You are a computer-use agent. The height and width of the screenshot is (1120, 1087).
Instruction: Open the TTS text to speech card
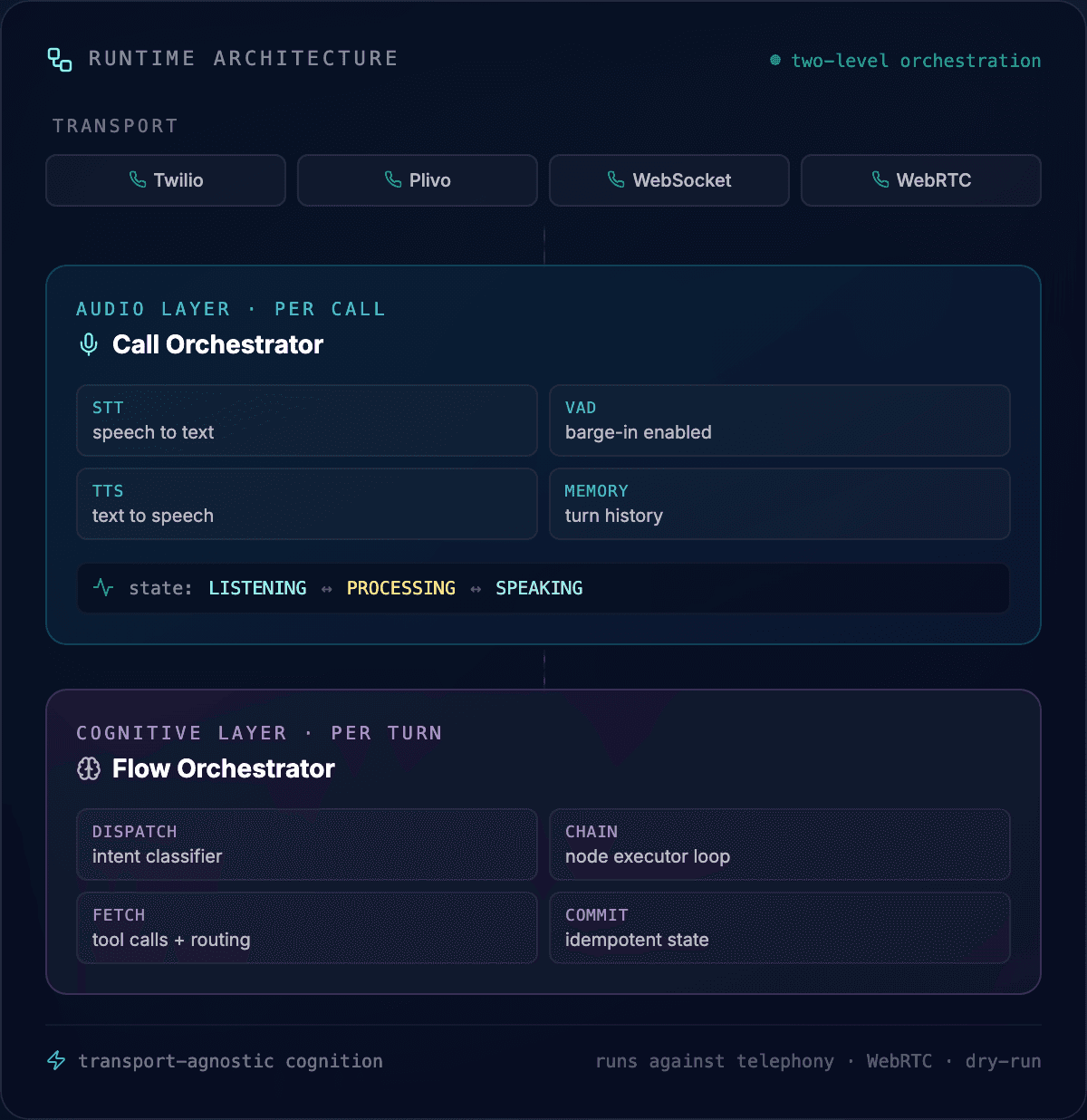point(307,504)
